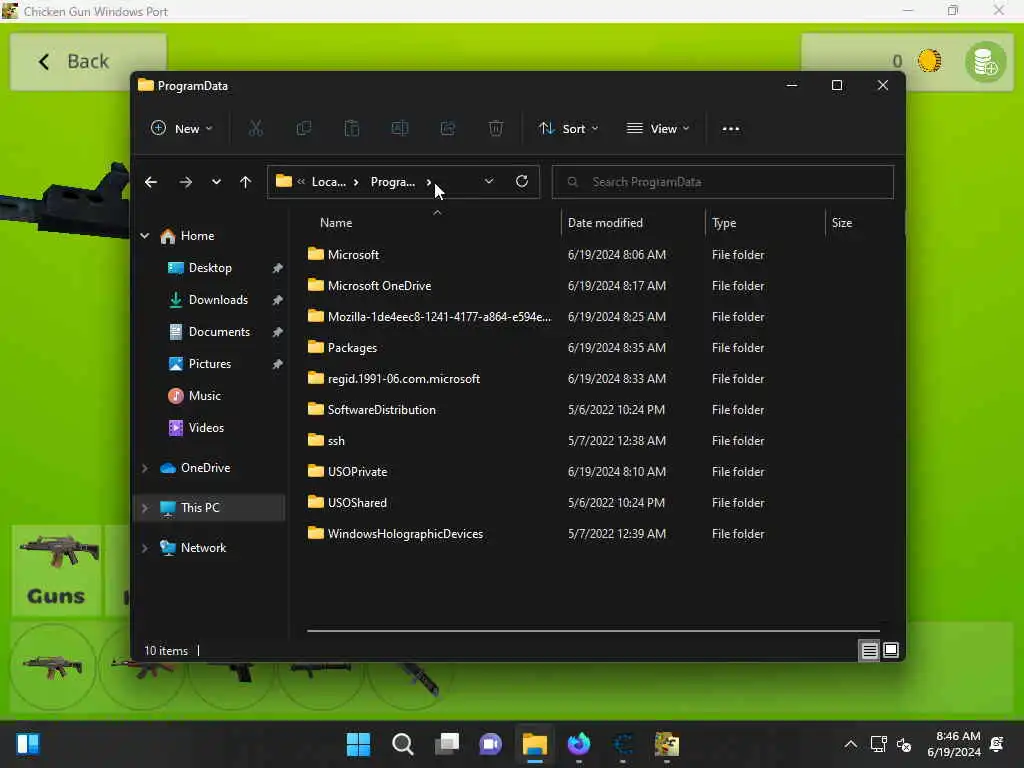Collapse the Home tree node
The height and width of the screenshot is (768, 1024).
[145, 236]
